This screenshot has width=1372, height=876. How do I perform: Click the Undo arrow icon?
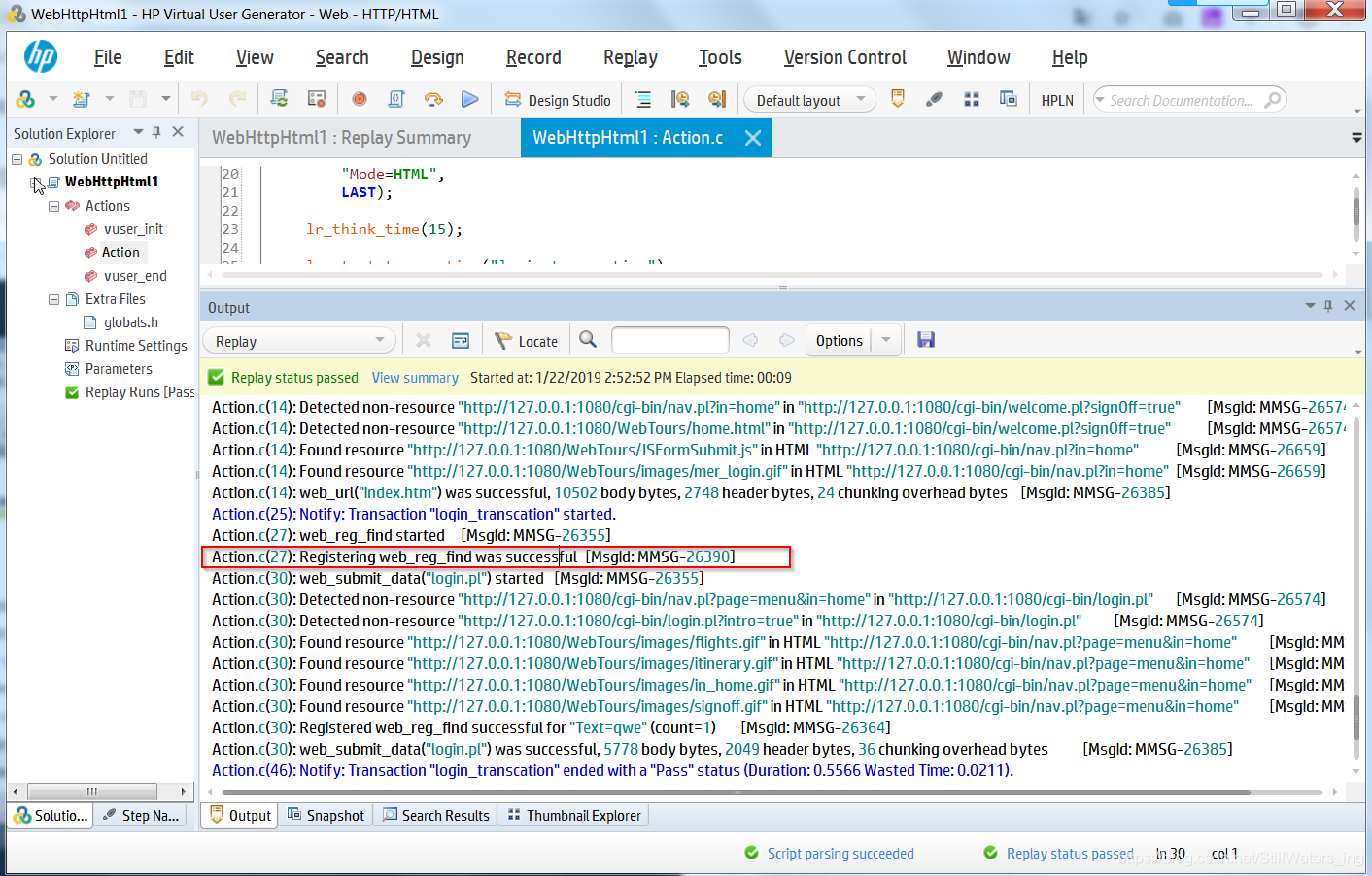coord(199,99)
